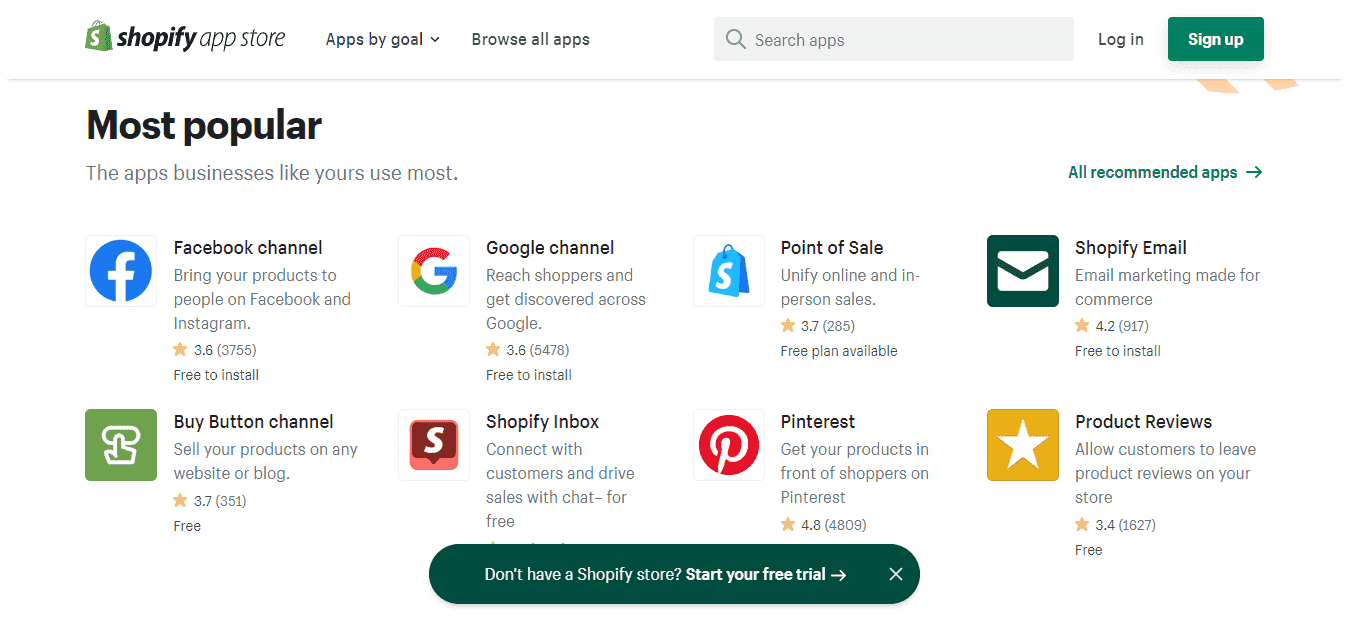1349x628 pixels.
Task: Click the Google channel rating star
Action: [x=493, y=350]
